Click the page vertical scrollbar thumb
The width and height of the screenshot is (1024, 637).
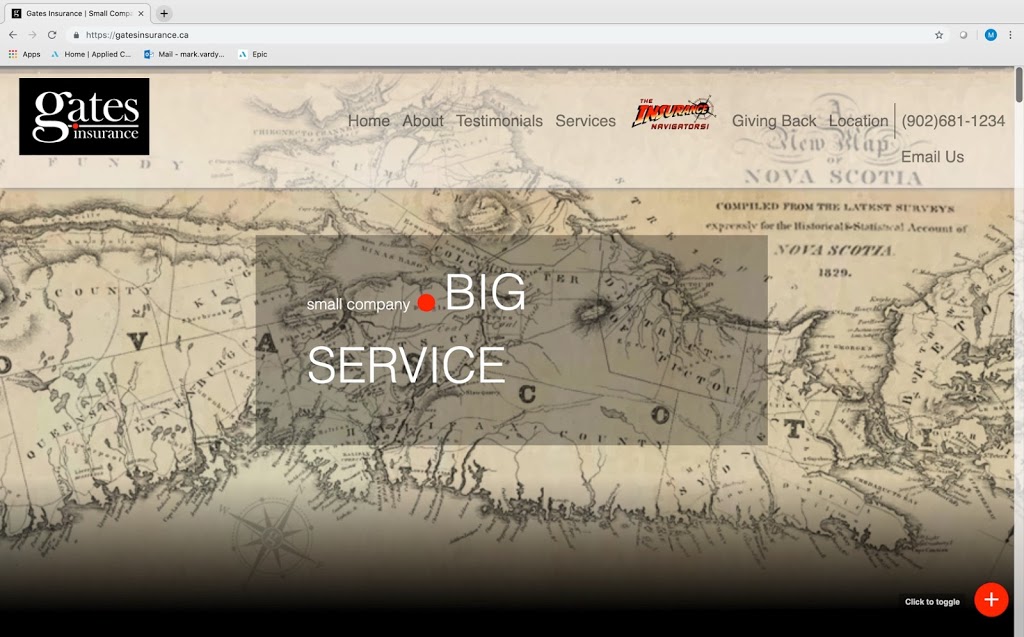1019,84
